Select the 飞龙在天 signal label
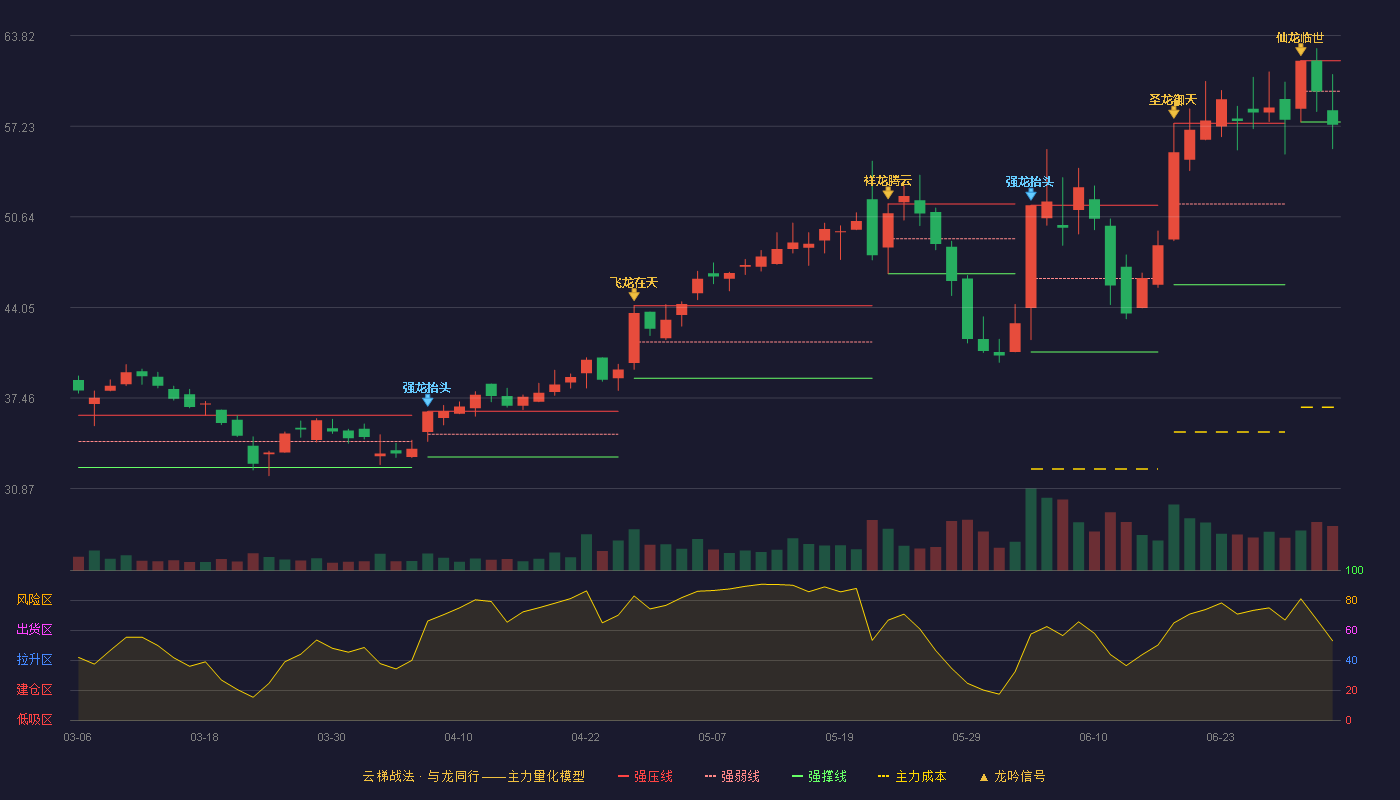The width and height of the screenshot is (1400, 800). coord(634,282)
